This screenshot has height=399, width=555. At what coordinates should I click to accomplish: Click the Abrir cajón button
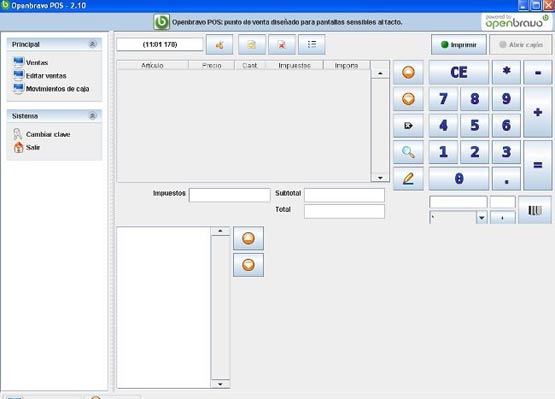coord(521,45)
